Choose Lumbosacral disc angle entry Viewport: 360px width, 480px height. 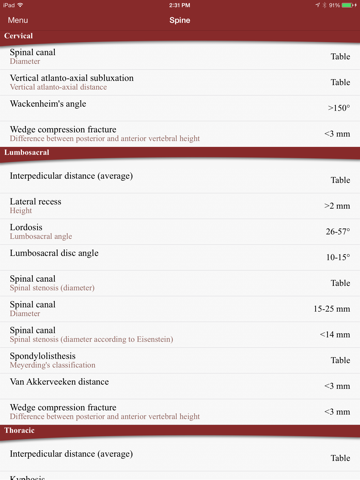tap(180, 257)
